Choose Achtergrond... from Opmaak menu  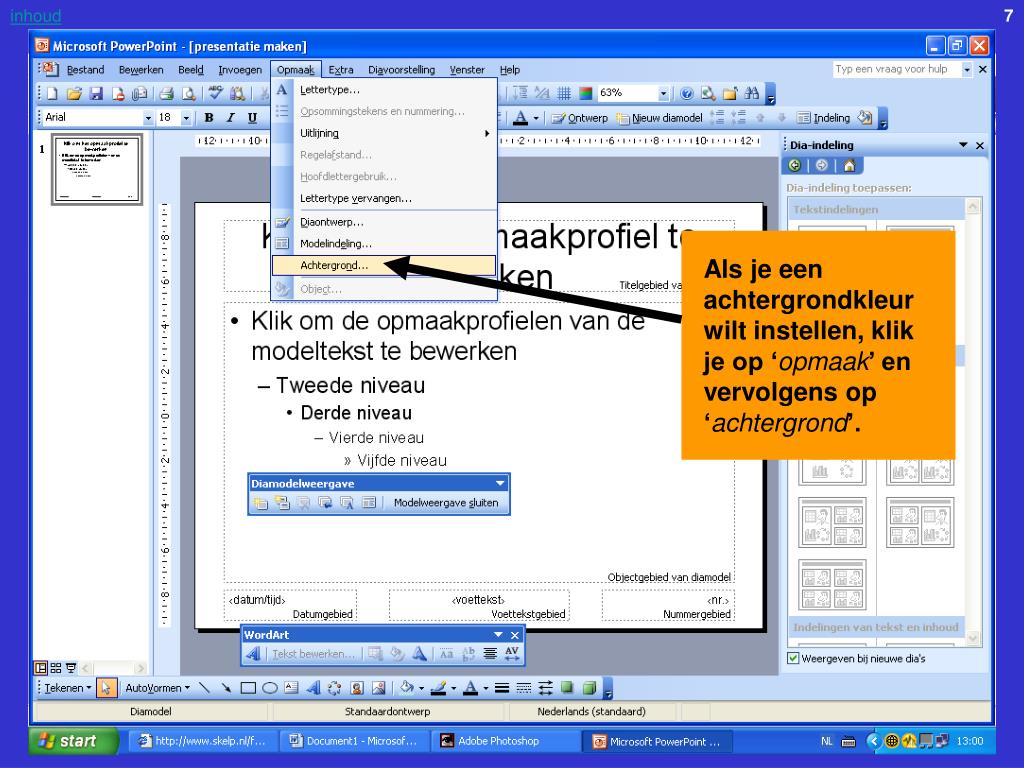click(384, 265)
